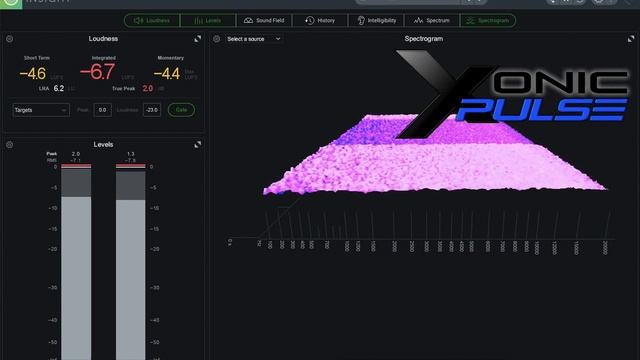Open the Targets preset dropdown

pyautogui.click(x=41, y=110)
